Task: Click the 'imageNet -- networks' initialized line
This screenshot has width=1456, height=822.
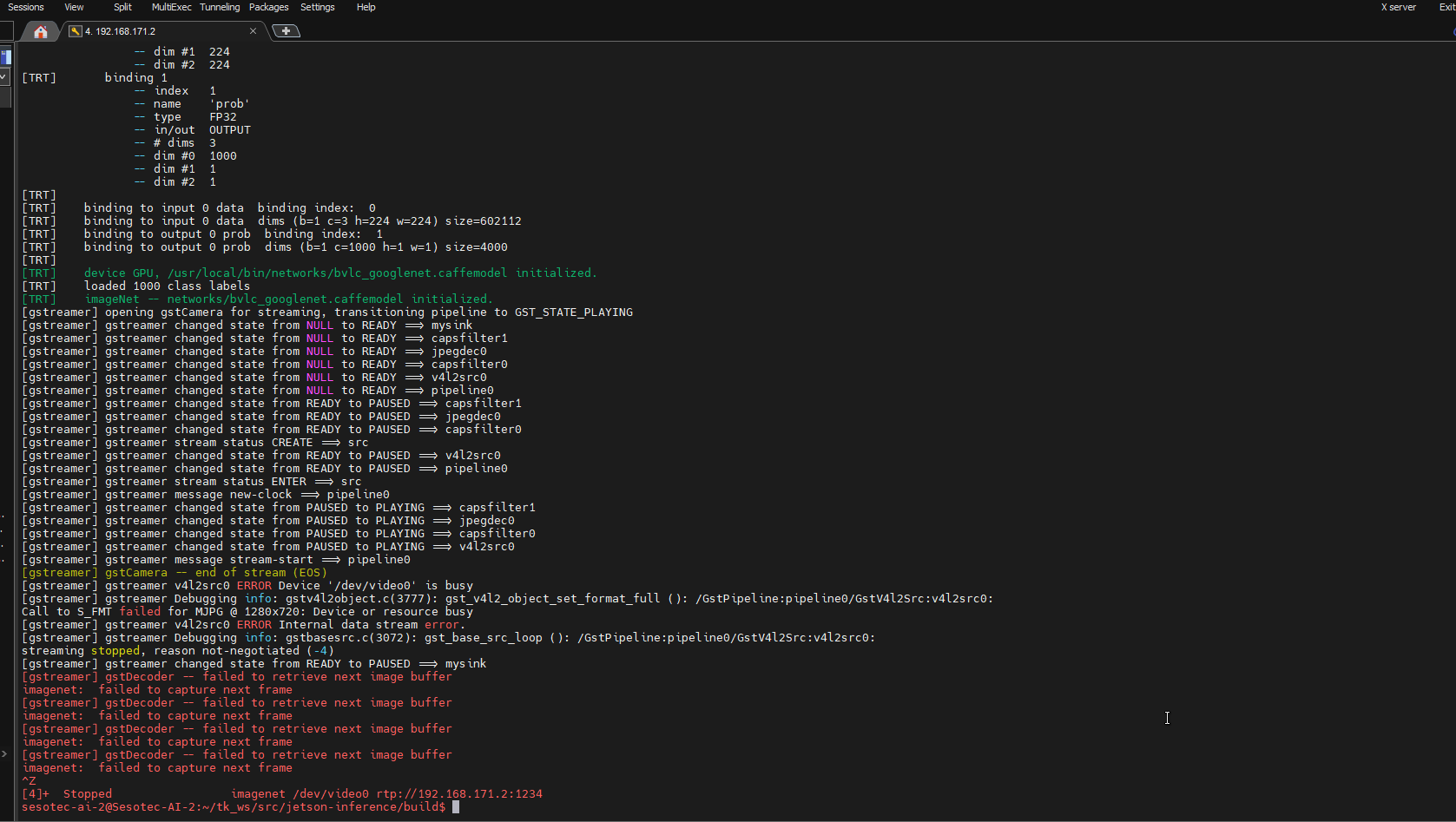Action: [x=257, y=299]
